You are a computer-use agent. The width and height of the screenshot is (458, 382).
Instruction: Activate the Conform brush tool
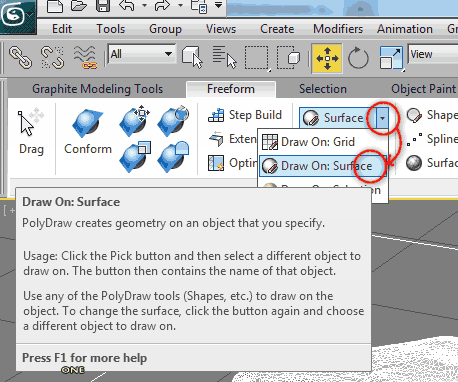88,132
